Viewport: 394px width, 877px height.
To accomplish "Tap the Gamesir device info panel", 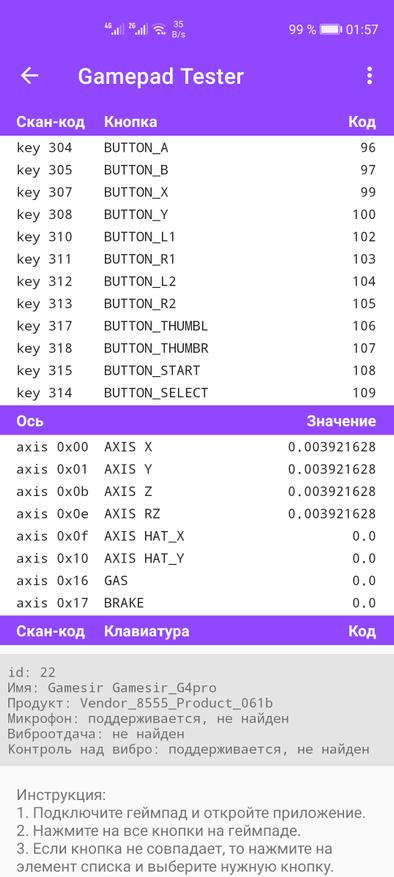I will (x=197, y=710).
